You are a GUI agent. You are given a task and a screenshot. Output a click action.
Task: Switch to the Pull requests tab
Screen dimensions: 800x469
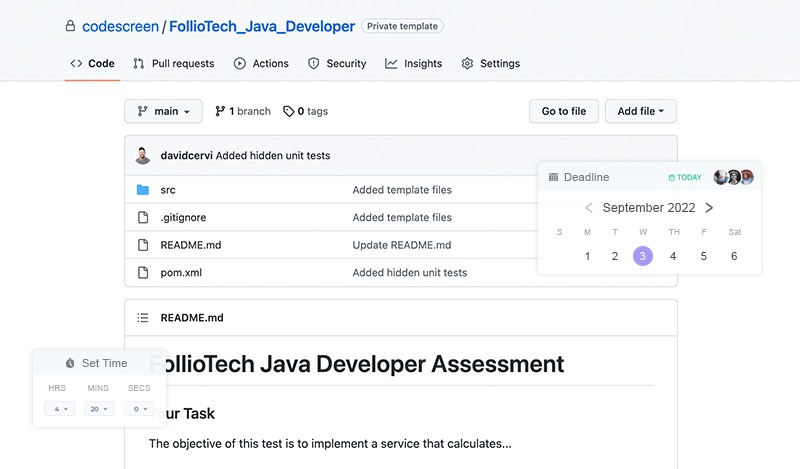(x=174, y=63)
